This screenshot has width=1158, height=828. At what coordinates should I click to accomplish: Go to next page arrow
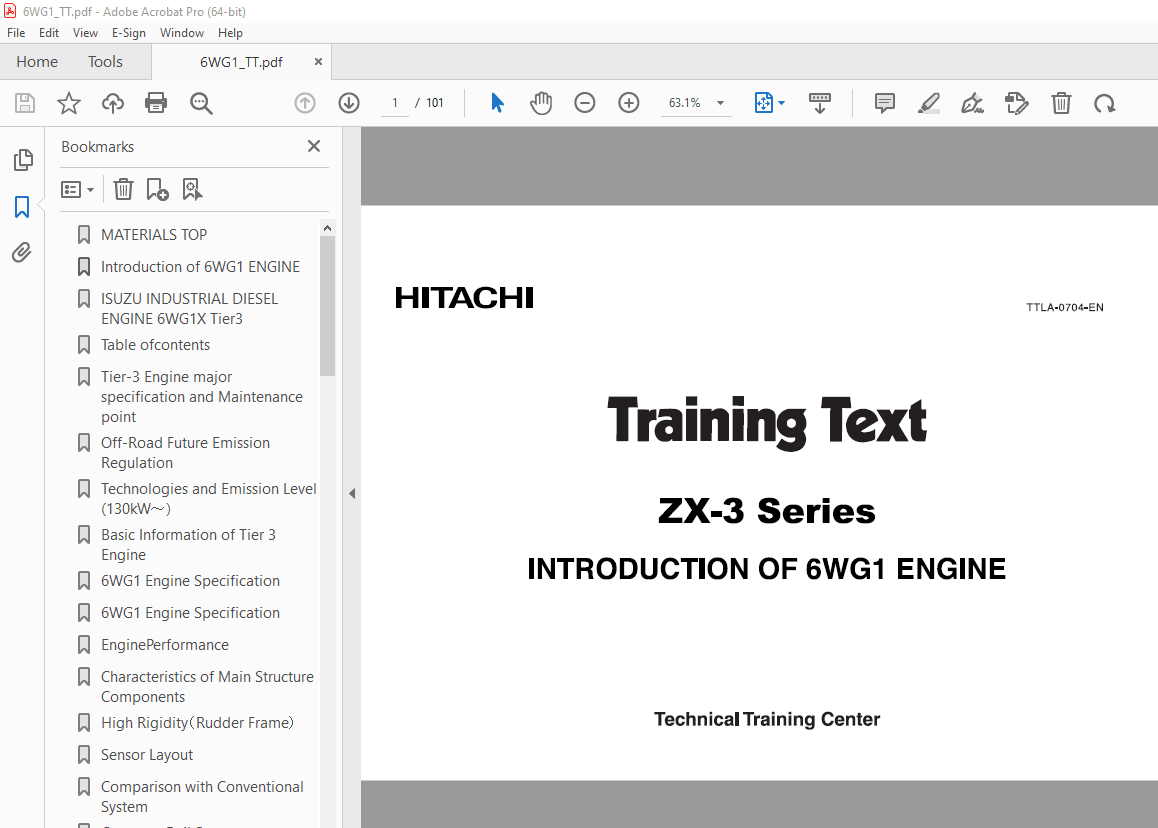[349, 103]
